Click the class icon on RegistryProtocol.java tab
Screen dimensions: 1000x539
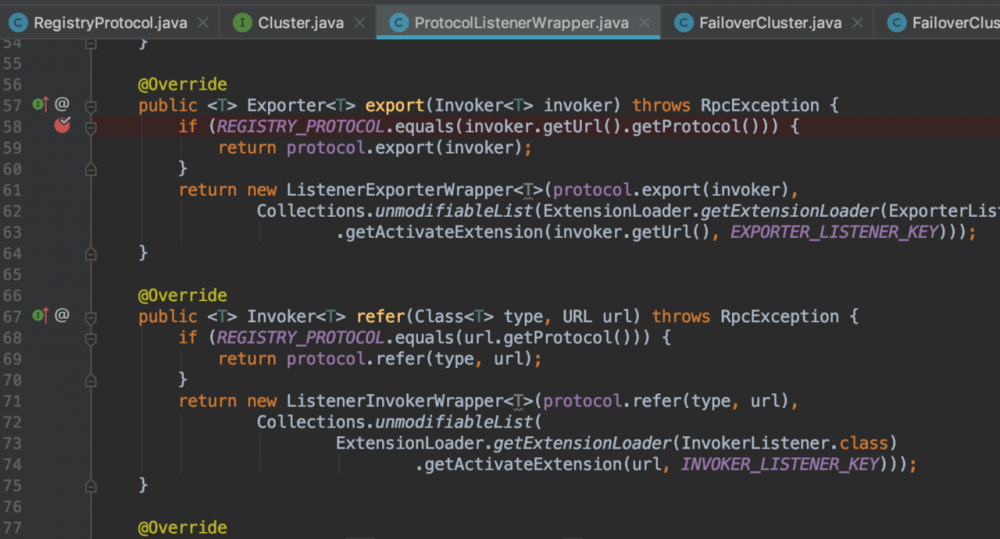(x=18, y=23)
